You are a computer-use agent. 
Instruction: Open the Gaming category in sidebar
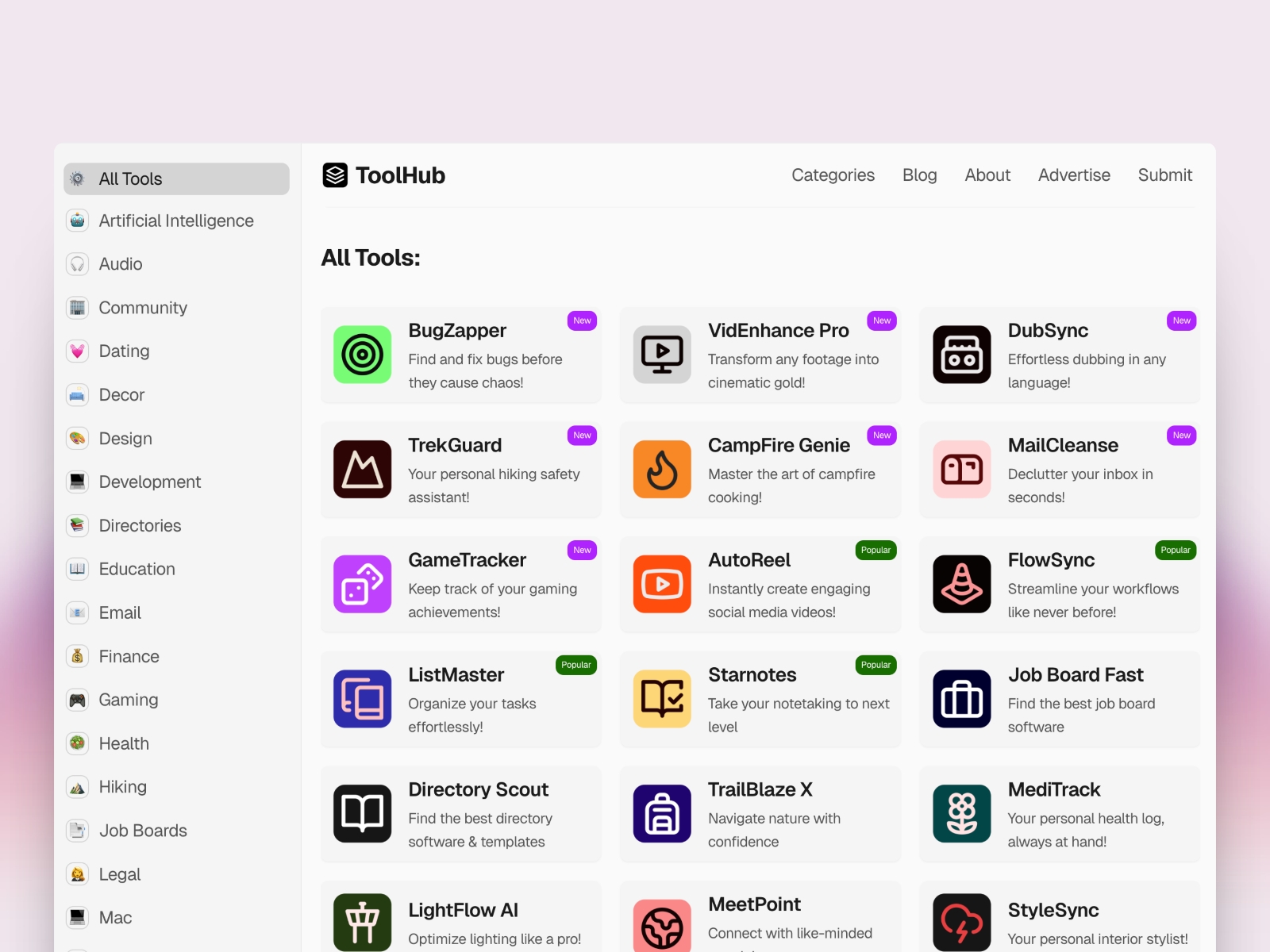point(129,700)
